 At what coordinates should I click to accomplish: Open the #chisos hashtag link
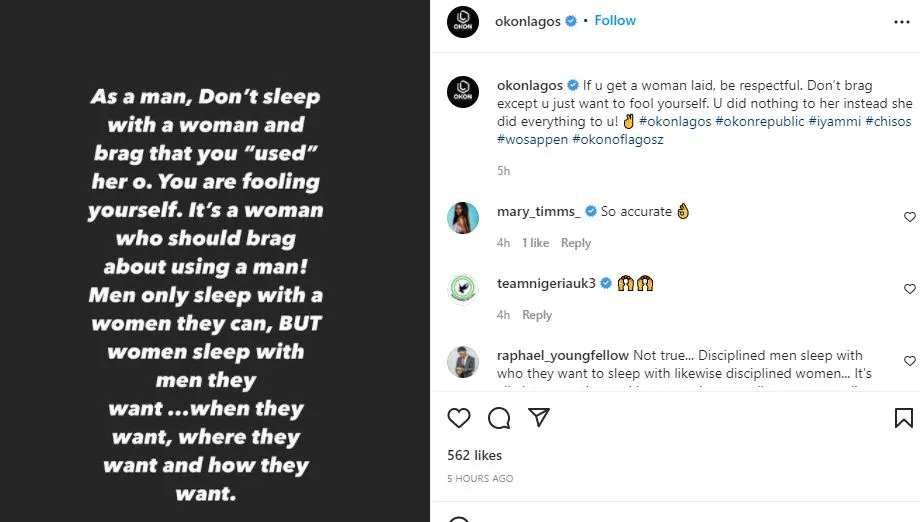(x=887, y=121)
